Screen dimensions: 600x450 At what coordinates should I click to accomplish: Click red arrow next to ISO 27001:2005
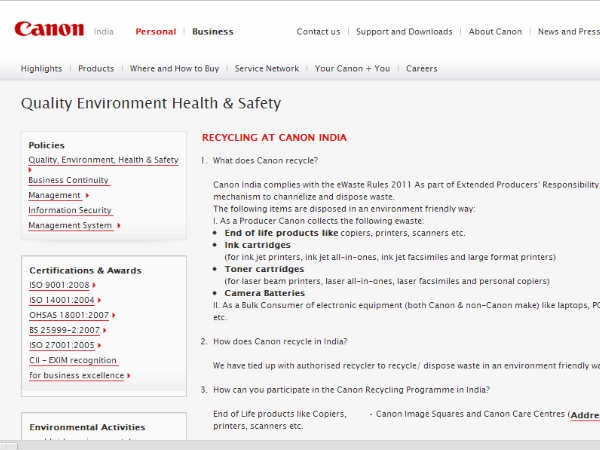click(x=99, y=345)
